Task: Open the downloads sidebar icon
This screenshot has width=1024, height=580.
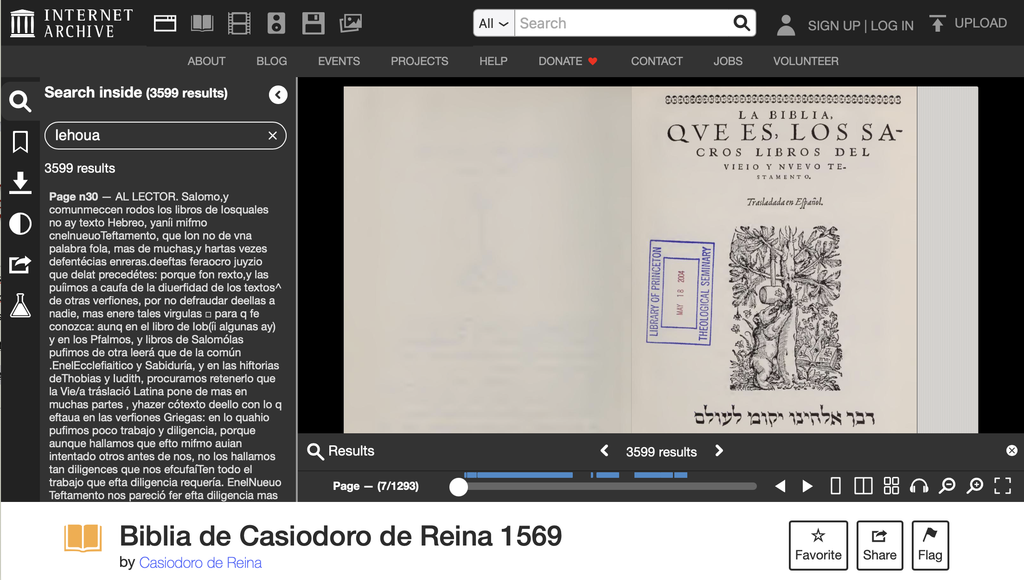Action: click(x=20, y=183)
